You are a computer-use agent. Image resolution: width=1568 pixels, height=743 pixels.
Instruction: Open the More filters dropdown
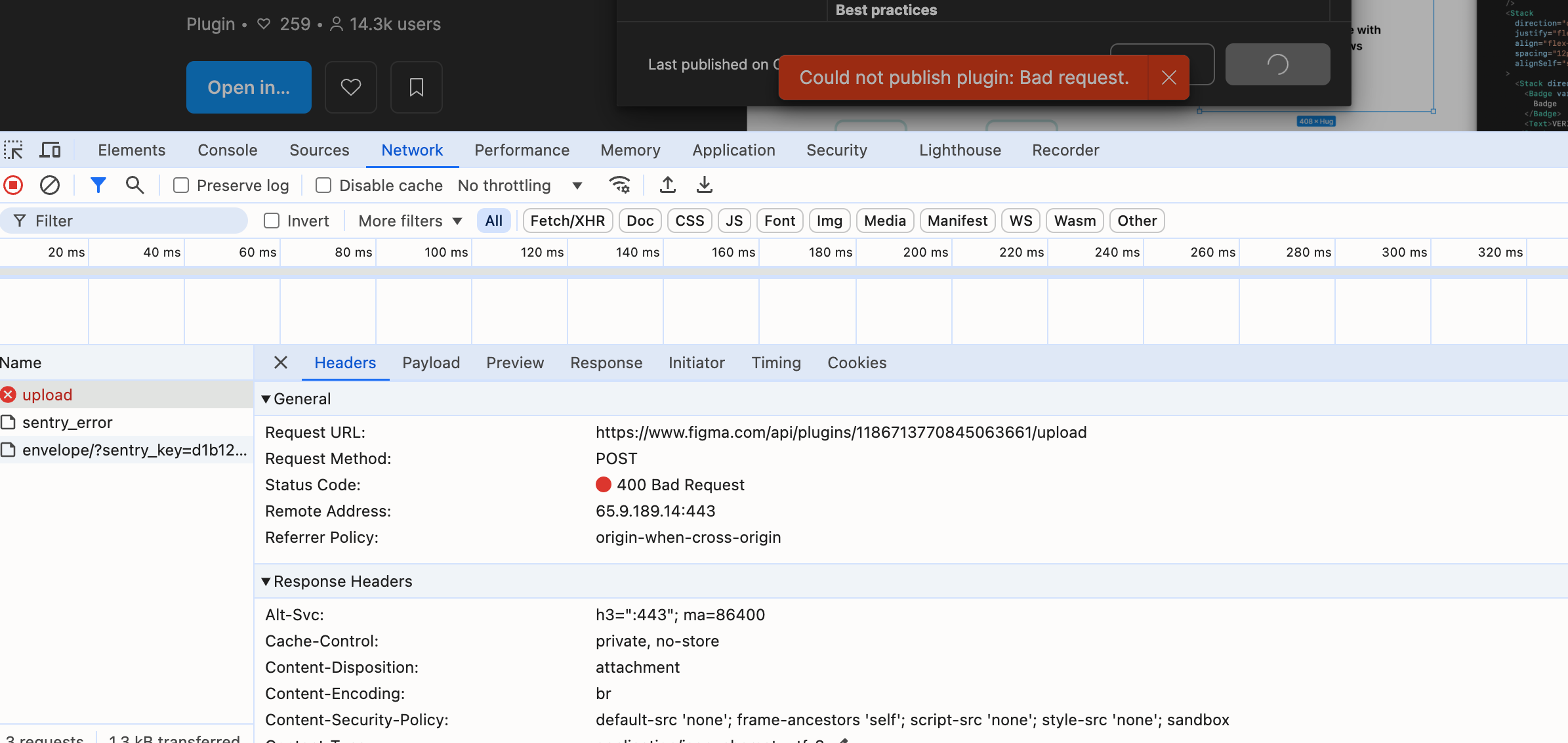[x=410, y=221]
